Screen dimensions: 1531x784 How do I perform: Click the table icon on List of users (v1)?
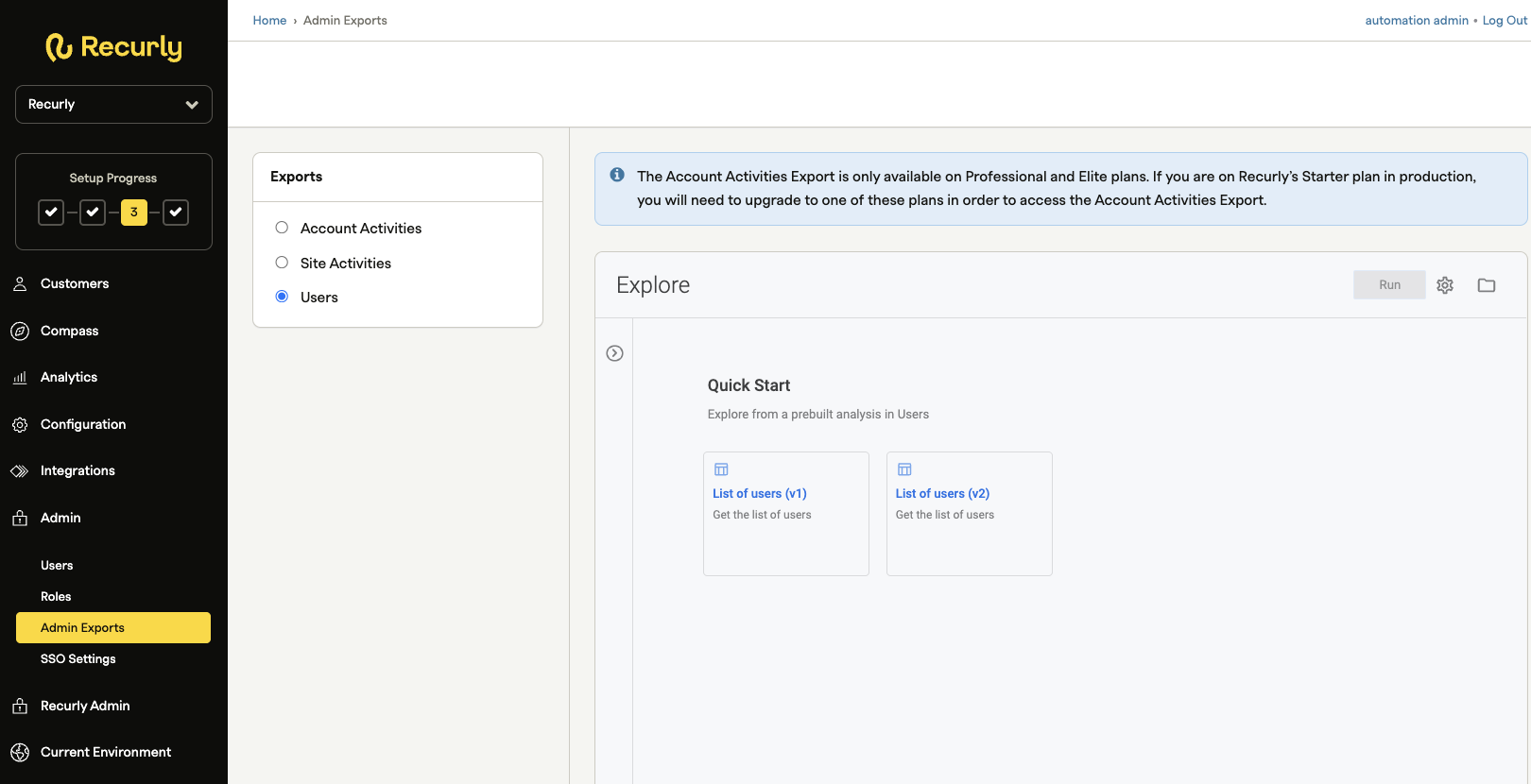tap(721, 469)
